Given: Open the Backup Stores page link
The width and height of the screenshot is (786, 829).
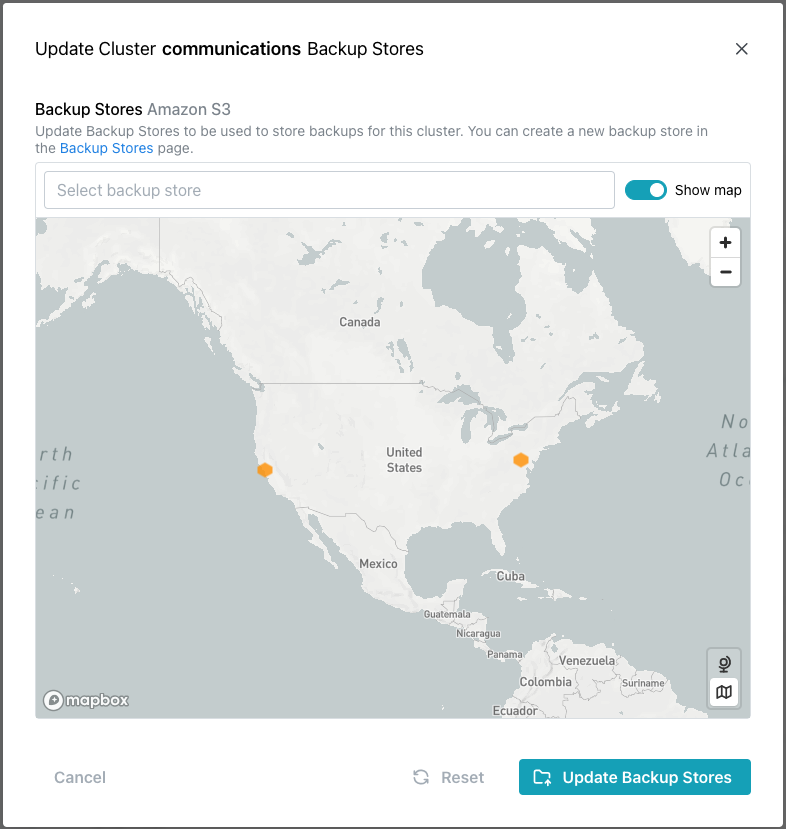Looking at the screenshot, I should click(x=106, y=148).
